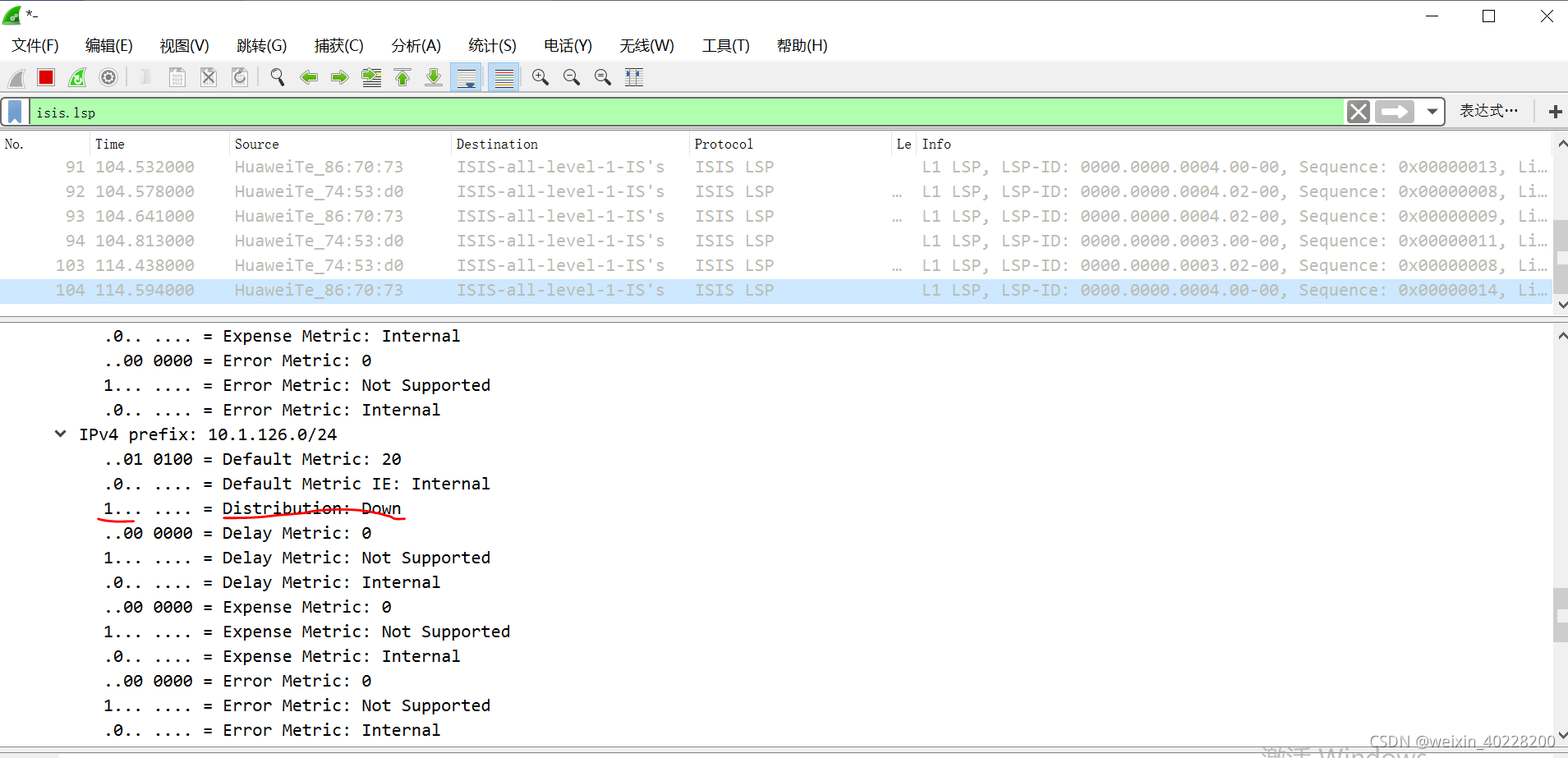
Task: Click the packet details scrollbar thumb
Action: click(1561, 615)
